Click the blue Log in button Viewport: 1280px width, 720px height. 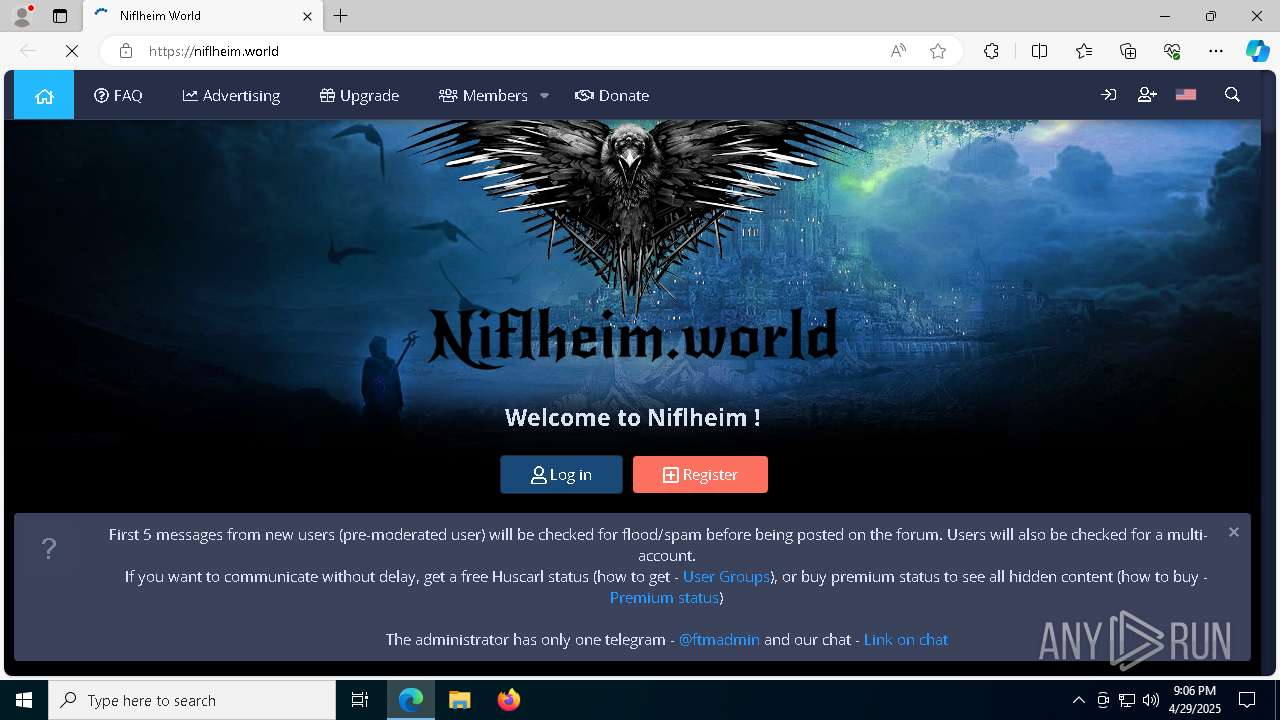coord(561,475)
